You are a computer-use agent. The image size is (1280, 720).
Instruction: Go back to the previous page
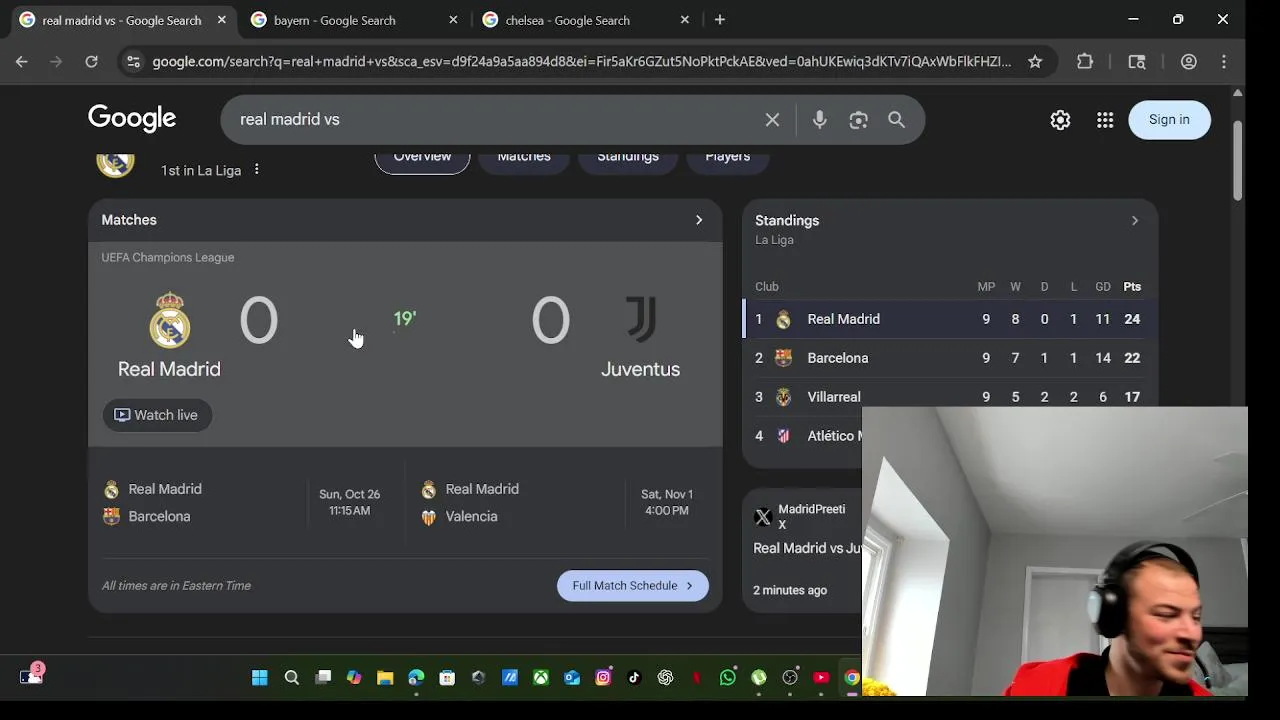click(x=22, y=62)
